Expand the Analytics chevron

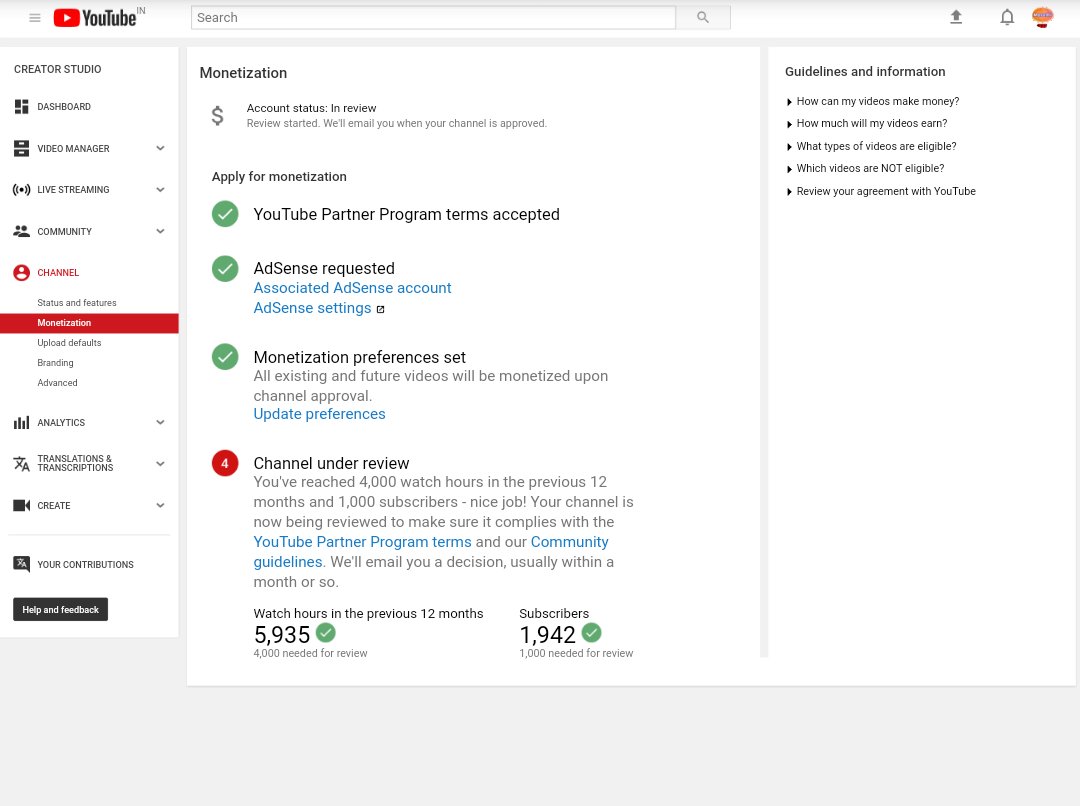coord(160,422)
